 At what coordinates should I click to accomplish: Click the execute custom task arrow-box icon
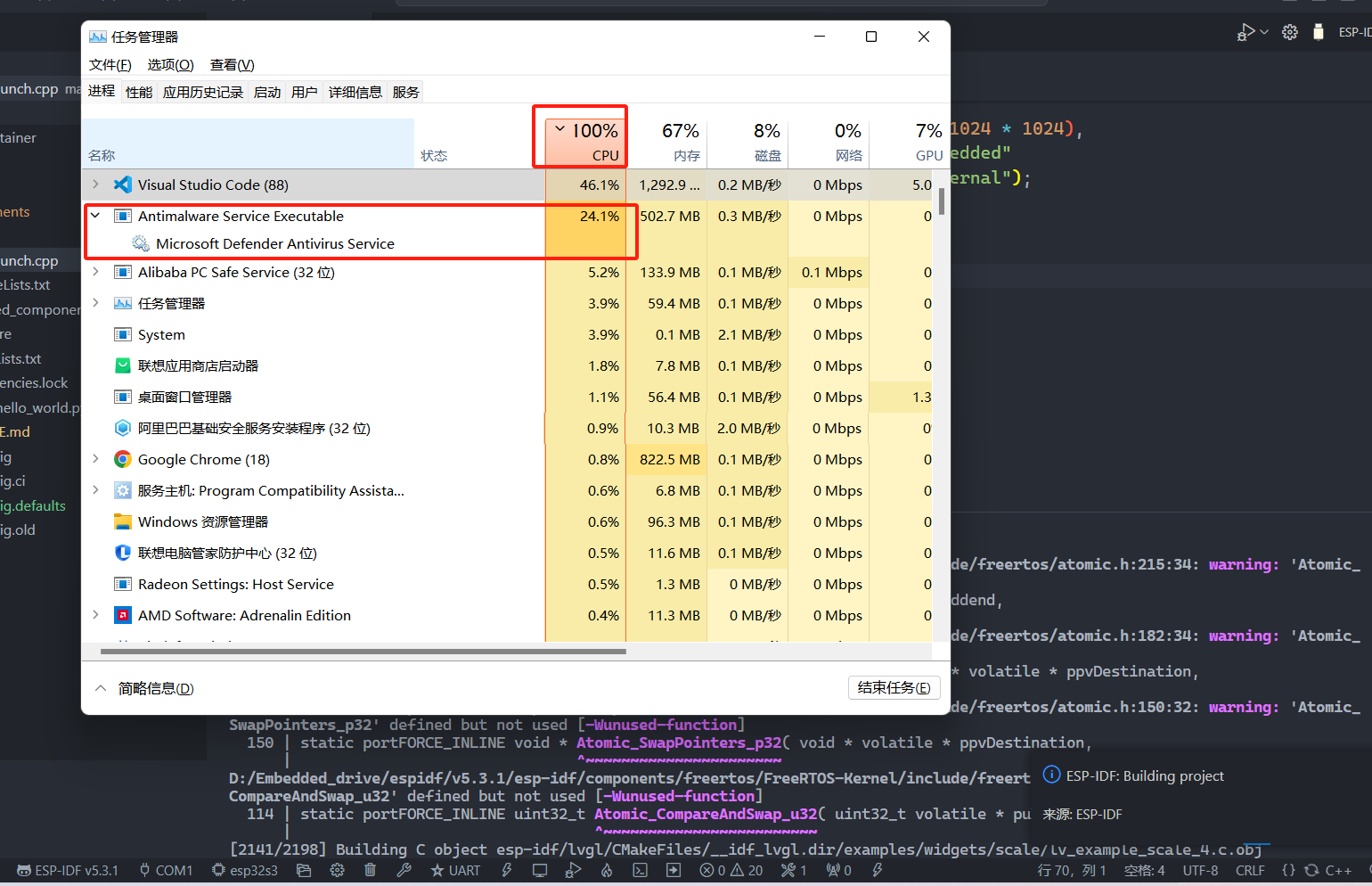(x=674, y=870)
